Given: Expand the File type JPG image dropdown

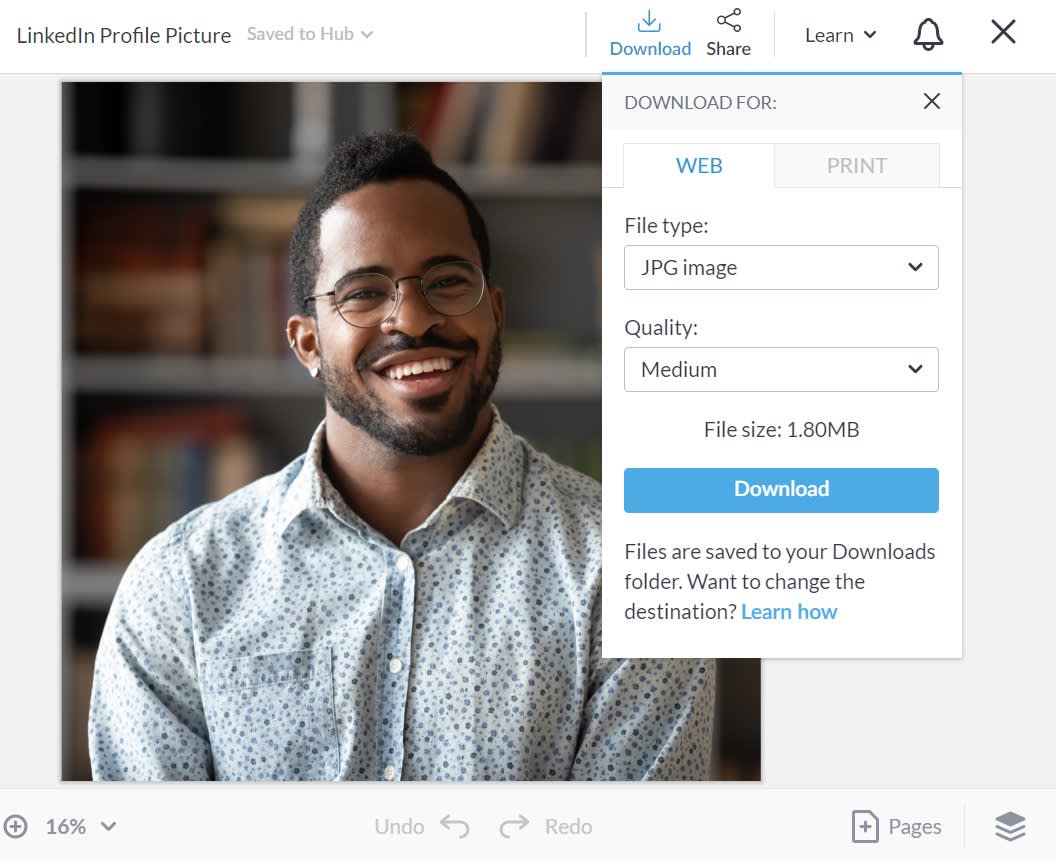Looking at the screenshot, I should pos(781,267).
